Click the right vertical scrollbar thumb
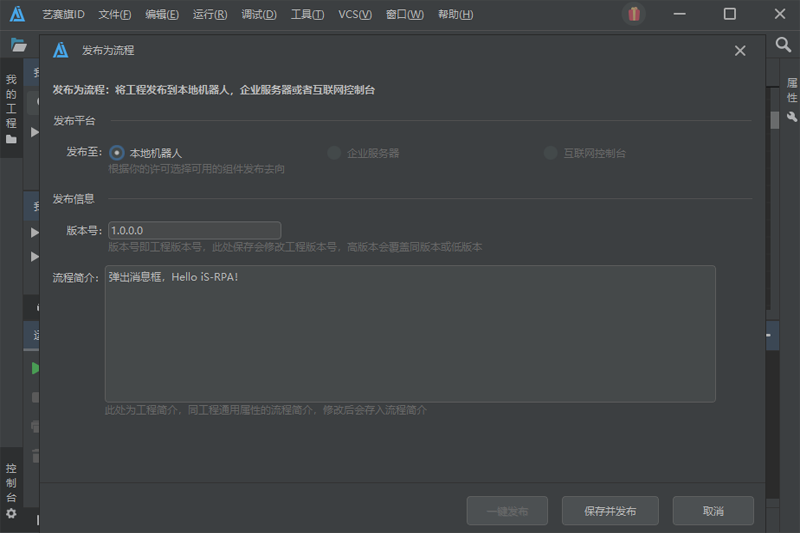The height and width of the screenshot is (533, 800). [774, 120]
